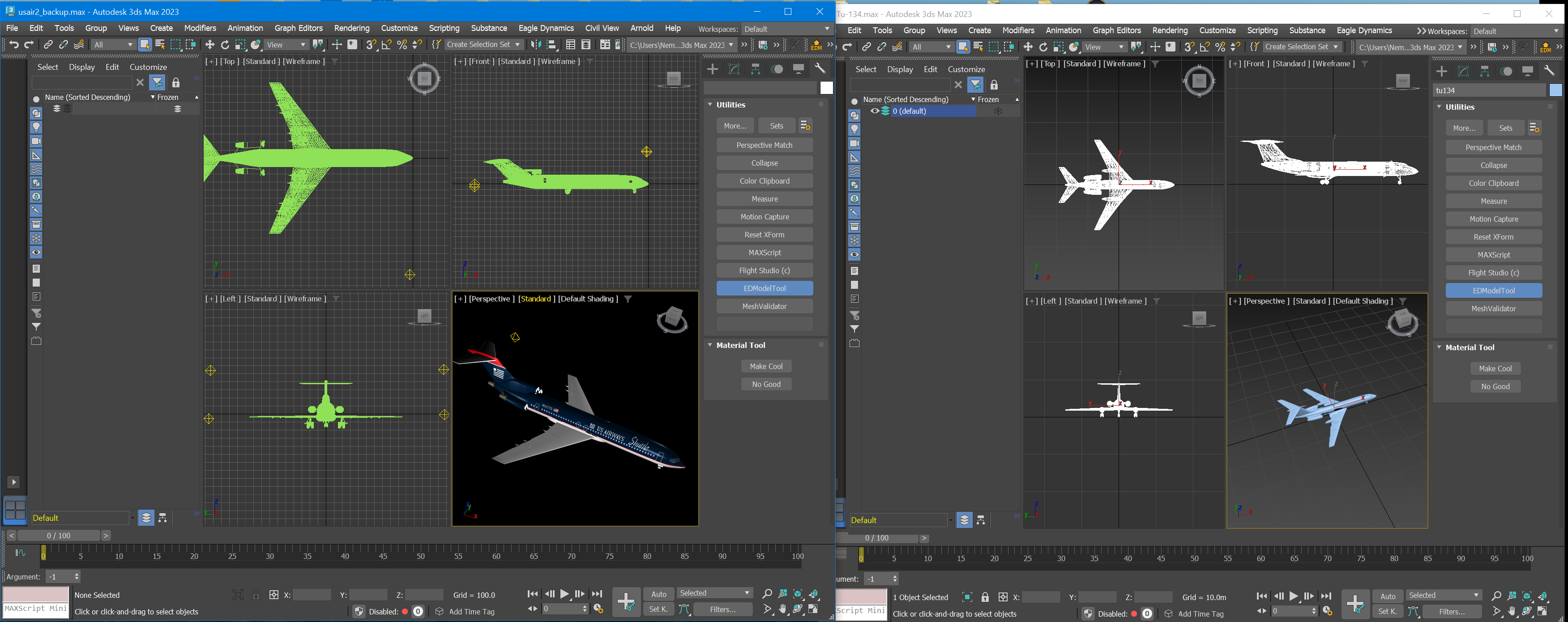Click Pan View hand in usair2_backup navigation
This screenshot has width=1568, height=622.
click(783, 609)
